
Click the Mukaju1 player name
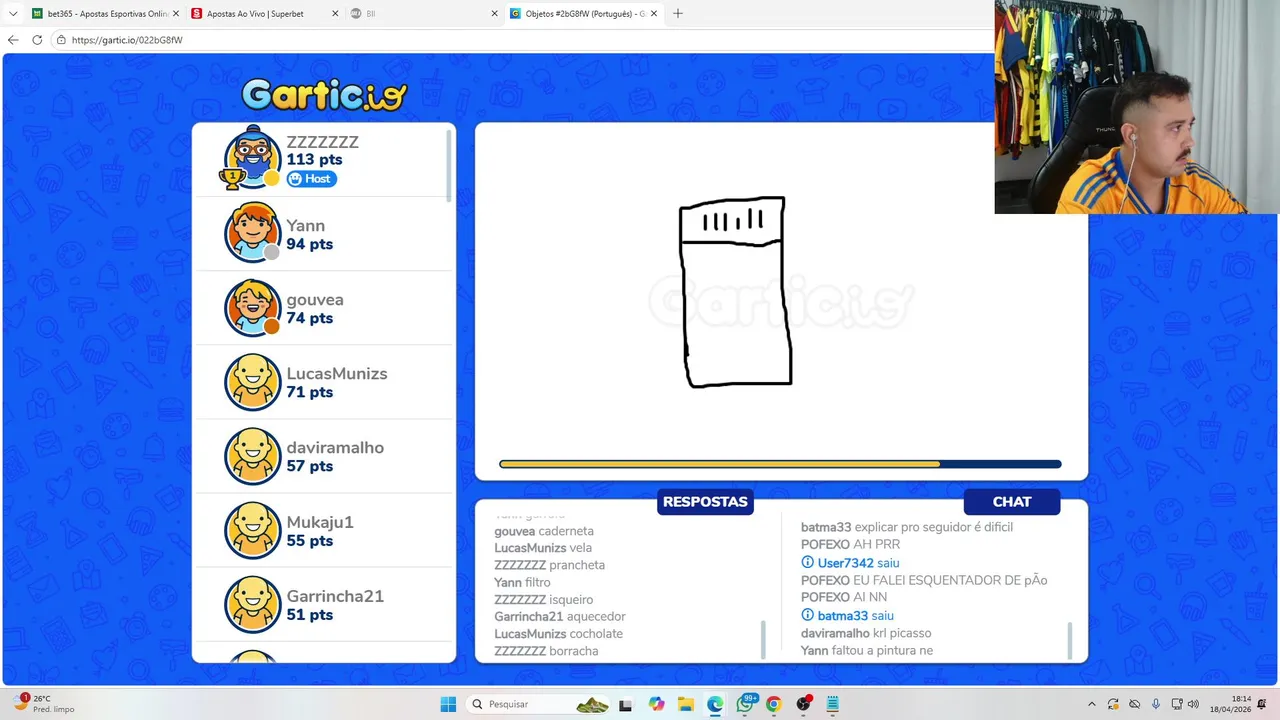[x=320, y=522]
